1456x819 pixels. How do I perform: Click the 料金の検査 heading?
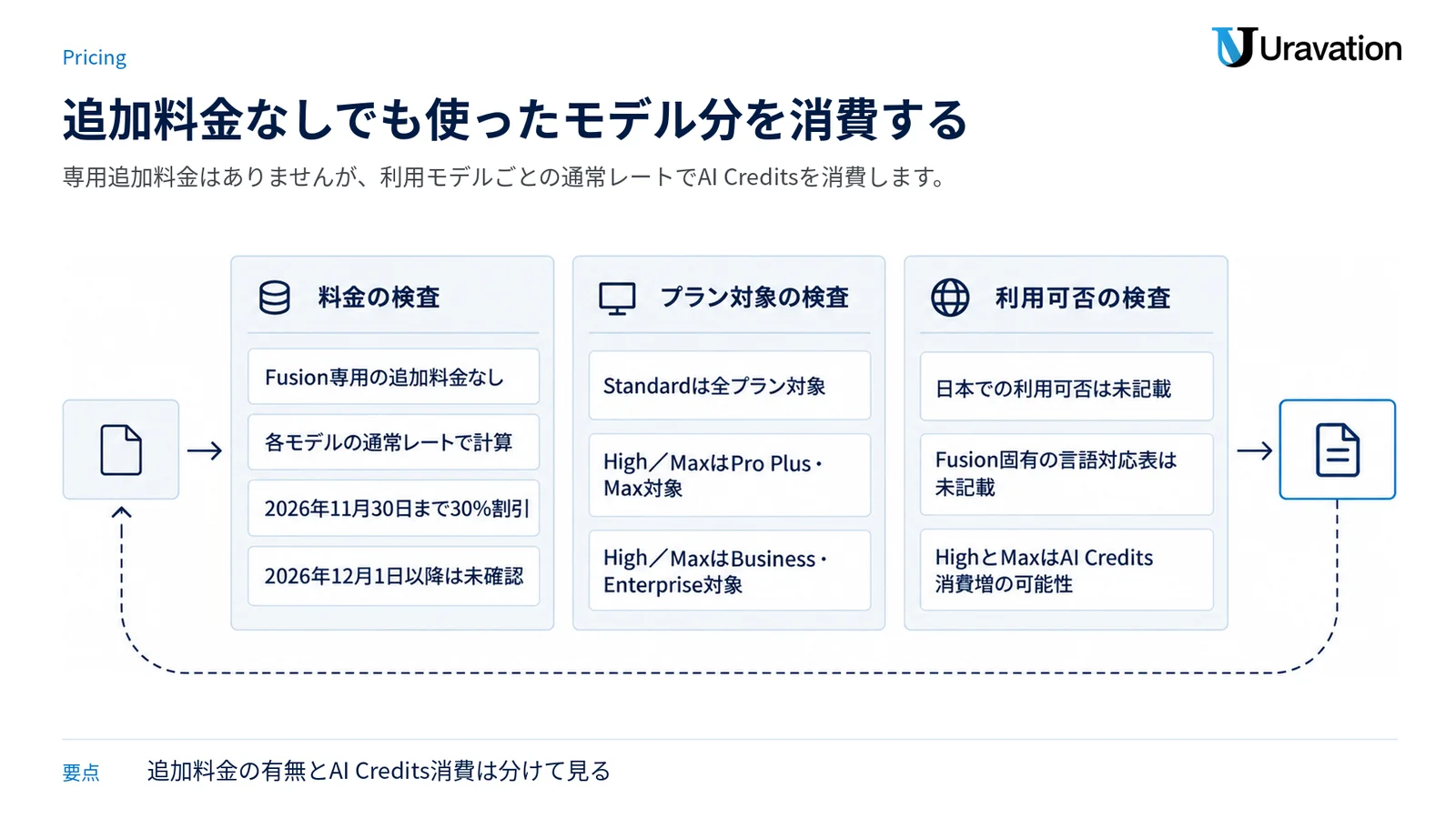pos(379,298)
